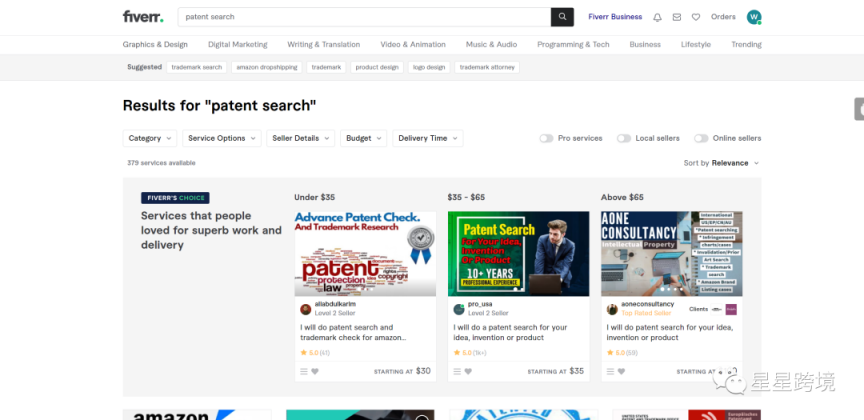Click the $35 starting price

(576, 371)
